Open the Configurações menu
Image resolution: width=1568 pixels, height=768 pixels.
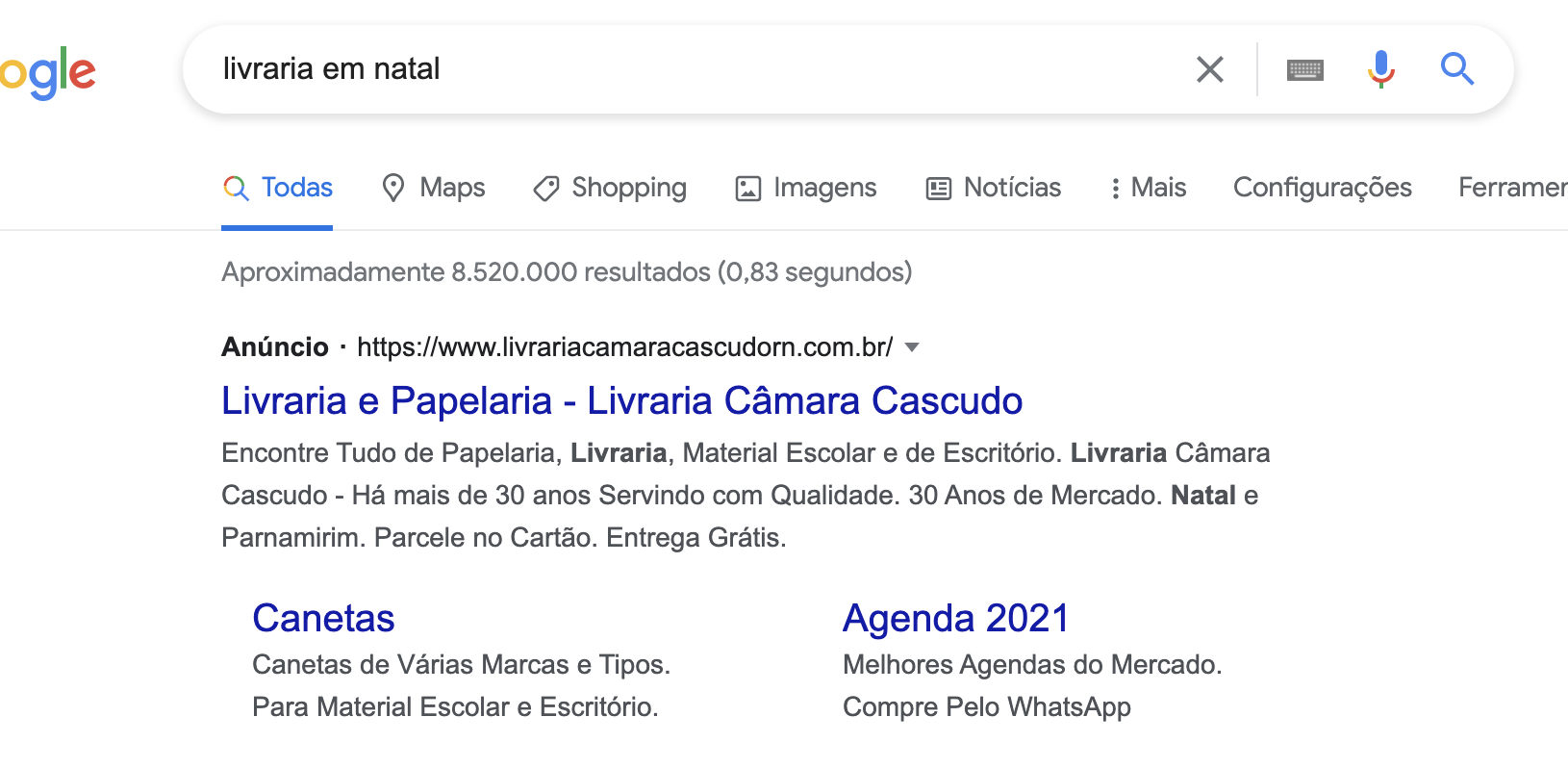(x=1323, y=188)
